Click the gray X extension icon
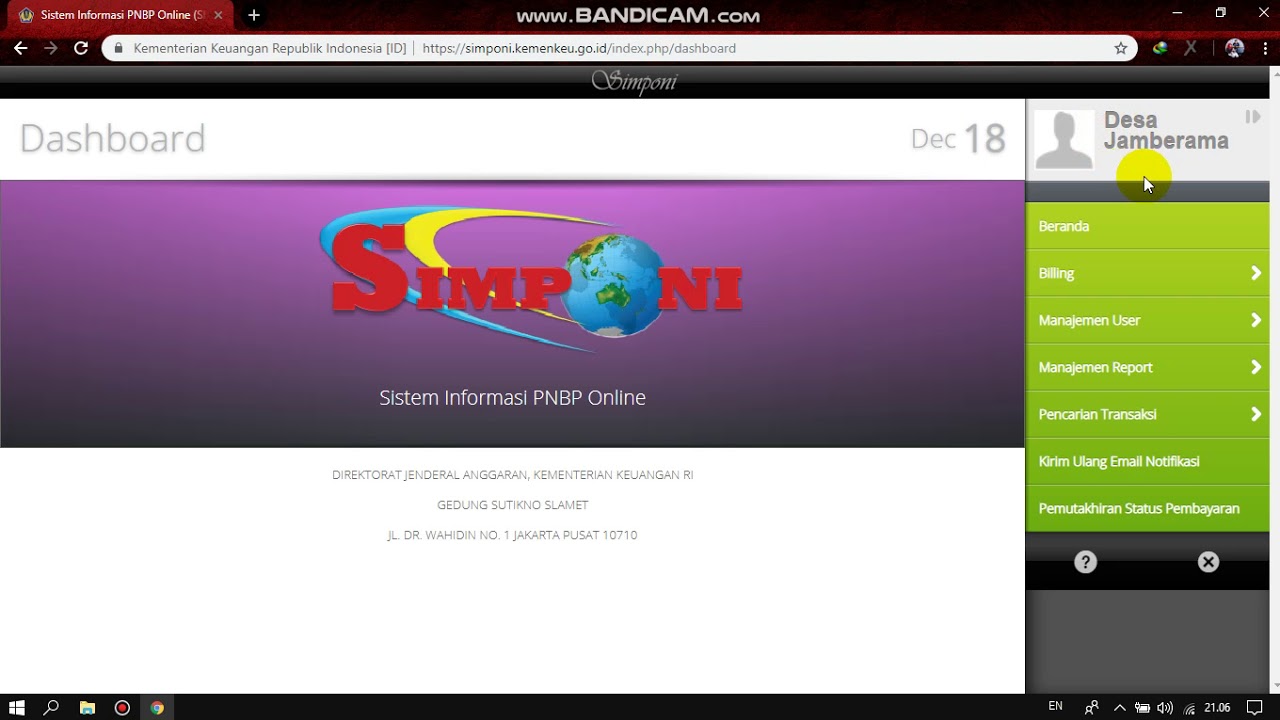This screenshot has height=720, width=1280. pyautogui.click(x=1191, y=48)
